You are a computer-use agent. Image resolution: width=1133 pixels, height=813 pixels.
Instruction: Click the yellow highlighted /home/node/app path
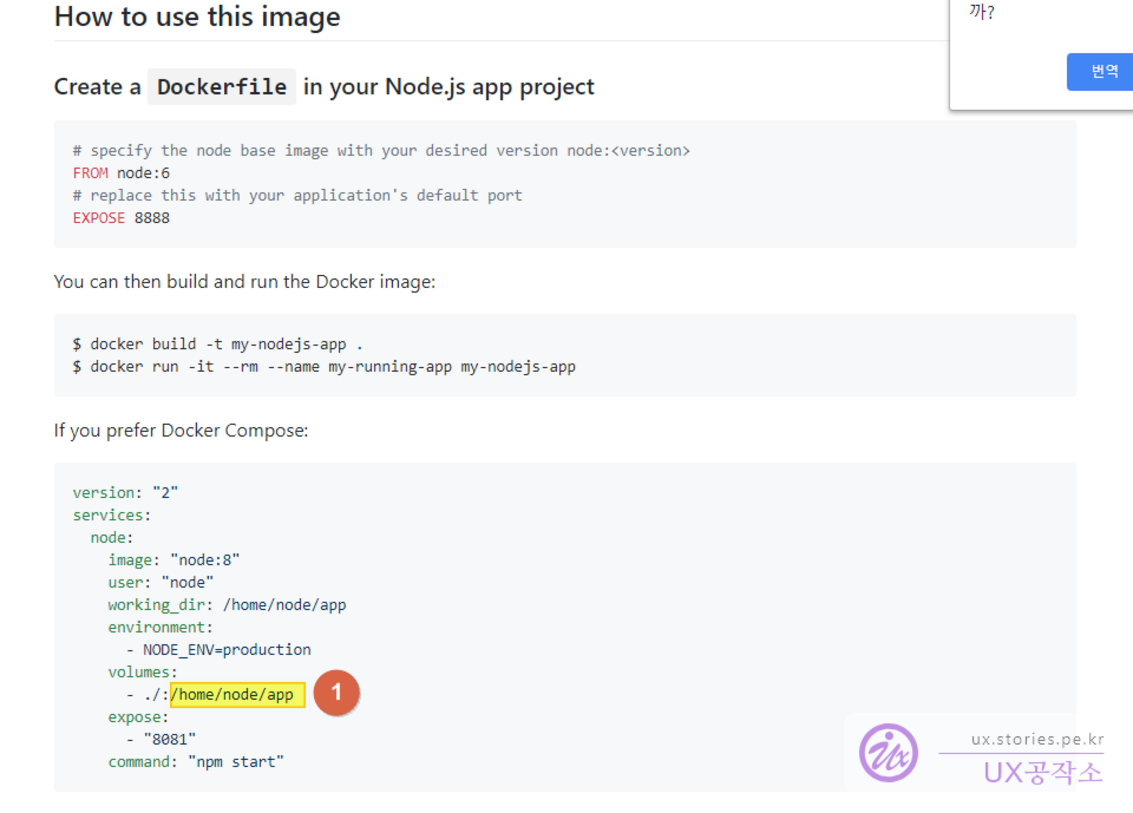[236, 694]
